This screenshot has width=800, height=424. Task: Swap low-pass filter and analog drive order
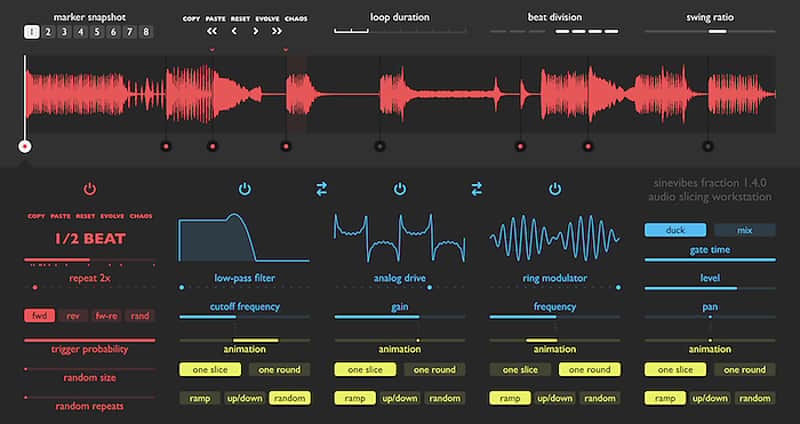(x=321, y=189)
